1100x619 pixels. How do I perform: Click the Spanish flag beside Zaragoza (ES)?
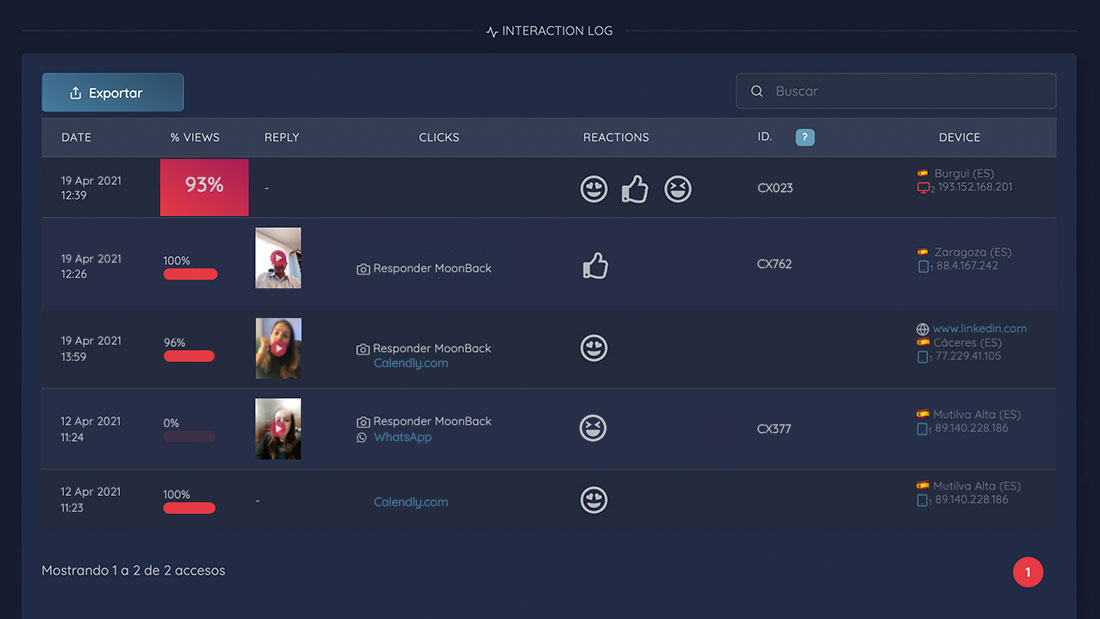923,252
